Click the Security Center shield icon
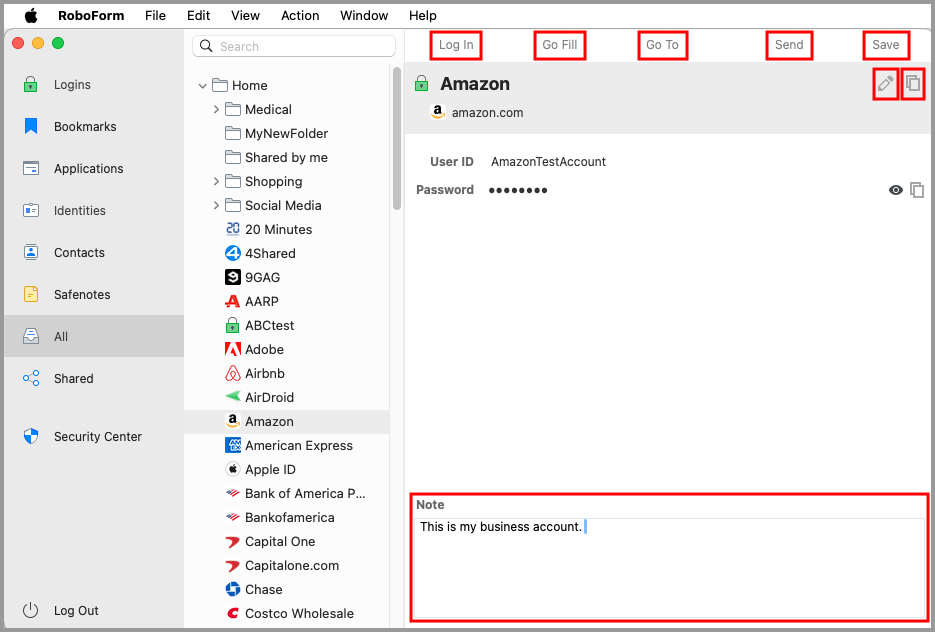The width and height of the screenshot is (935, 632). [30, 436]
